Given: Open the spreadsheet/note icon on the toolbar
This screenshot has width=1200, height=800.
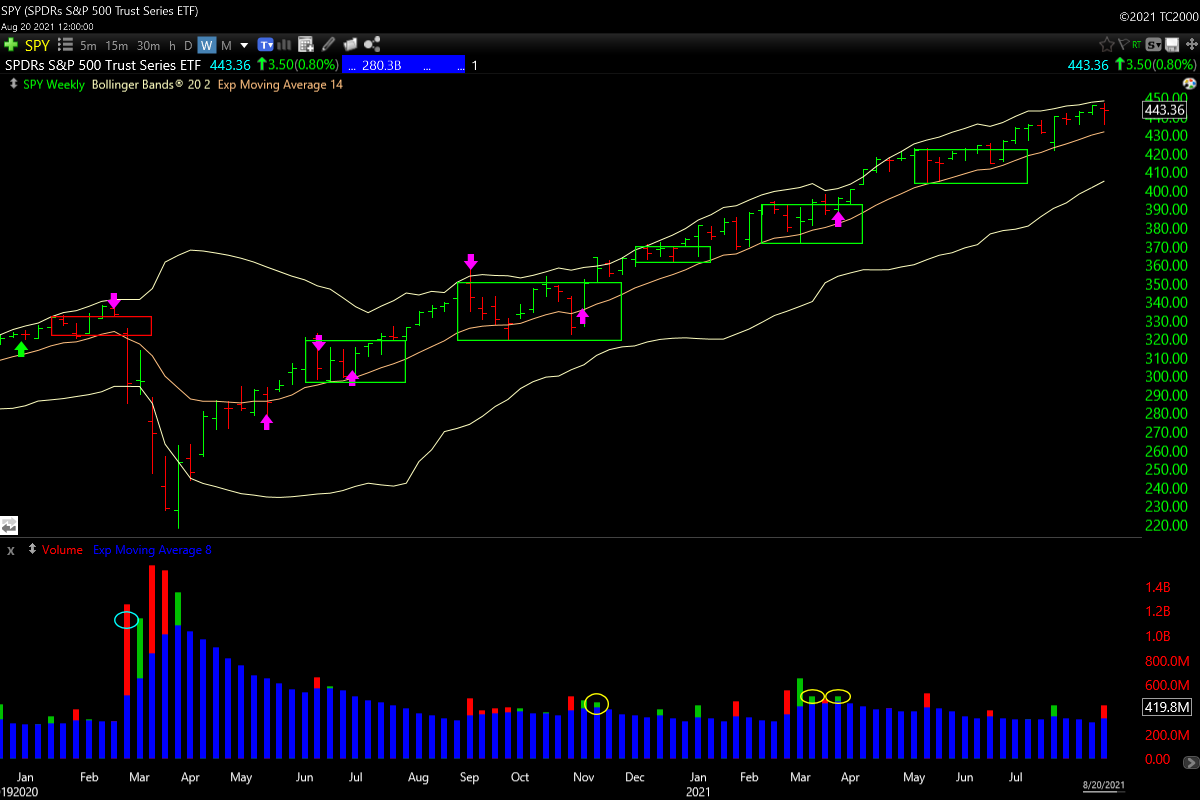Looking at the screenshot, I should pyautogui.click(x=305, y=44).
